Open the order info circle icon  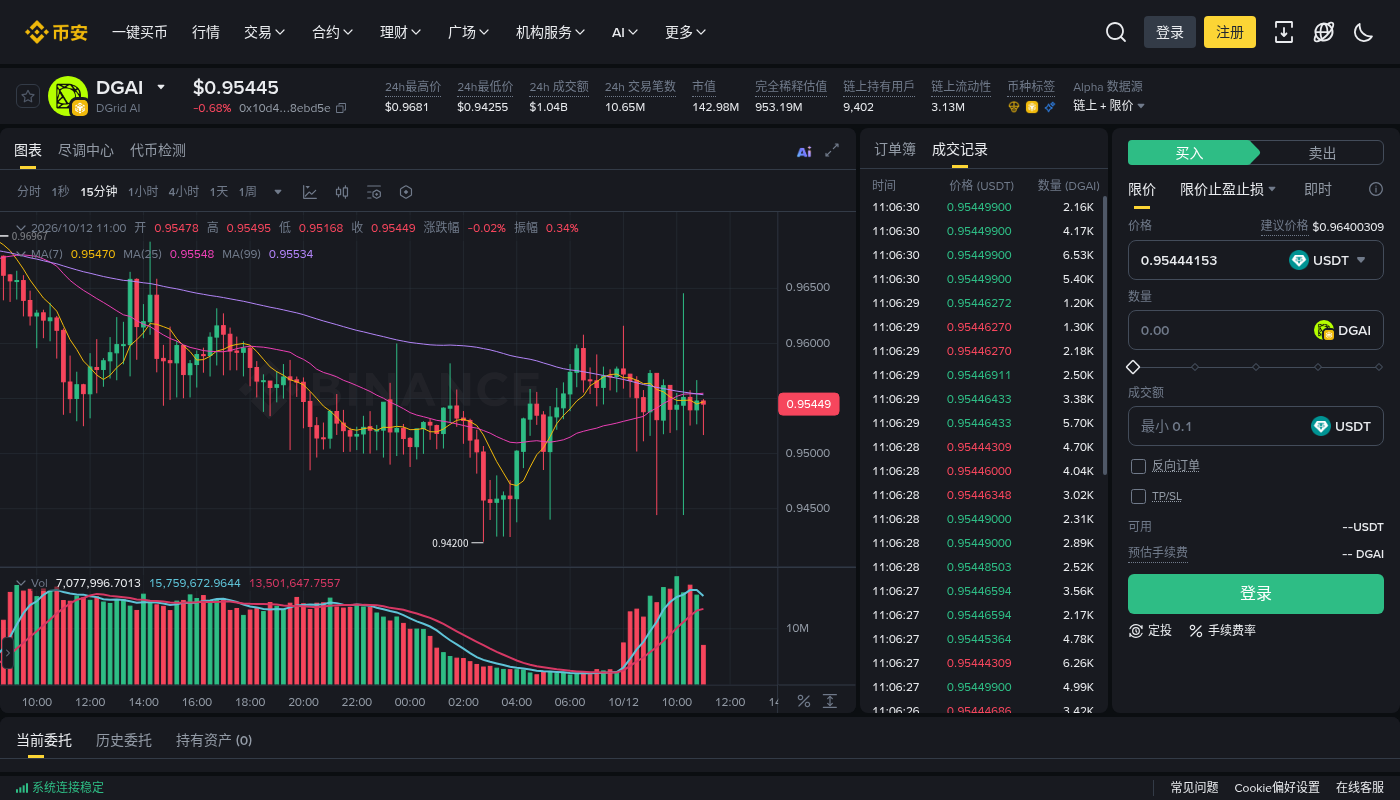coord(1376,189)
